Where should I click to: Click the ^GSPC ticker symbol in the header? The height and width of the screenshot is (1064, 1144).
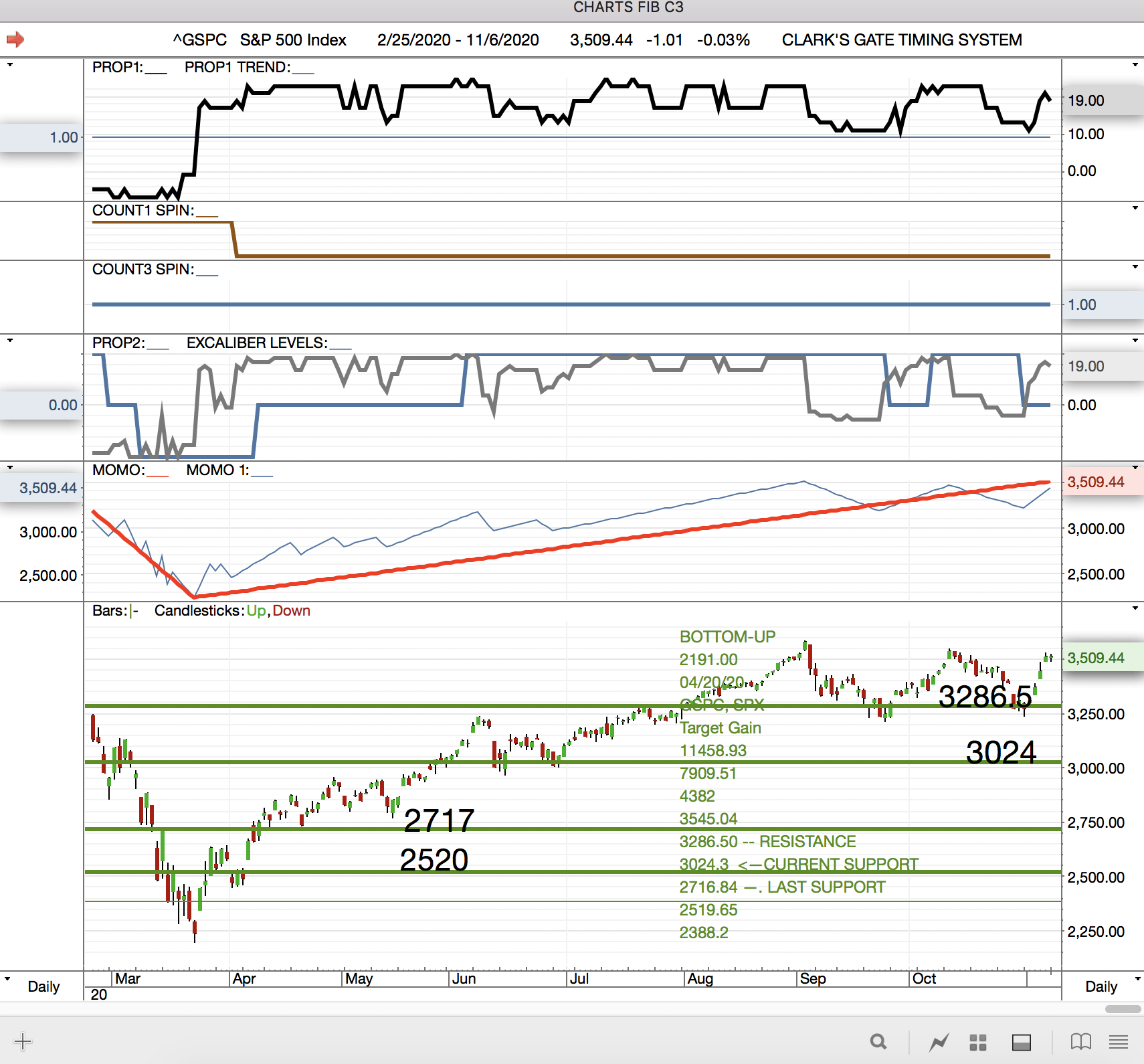[x=199, y=40]
